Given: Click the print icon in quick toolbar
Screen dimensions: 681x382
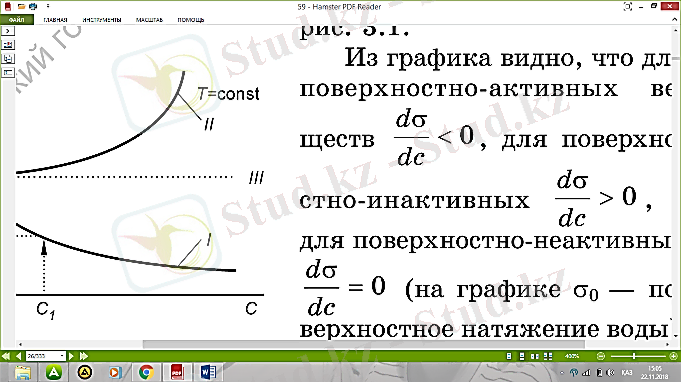Looking at the screenshot, I should [33, 7].
